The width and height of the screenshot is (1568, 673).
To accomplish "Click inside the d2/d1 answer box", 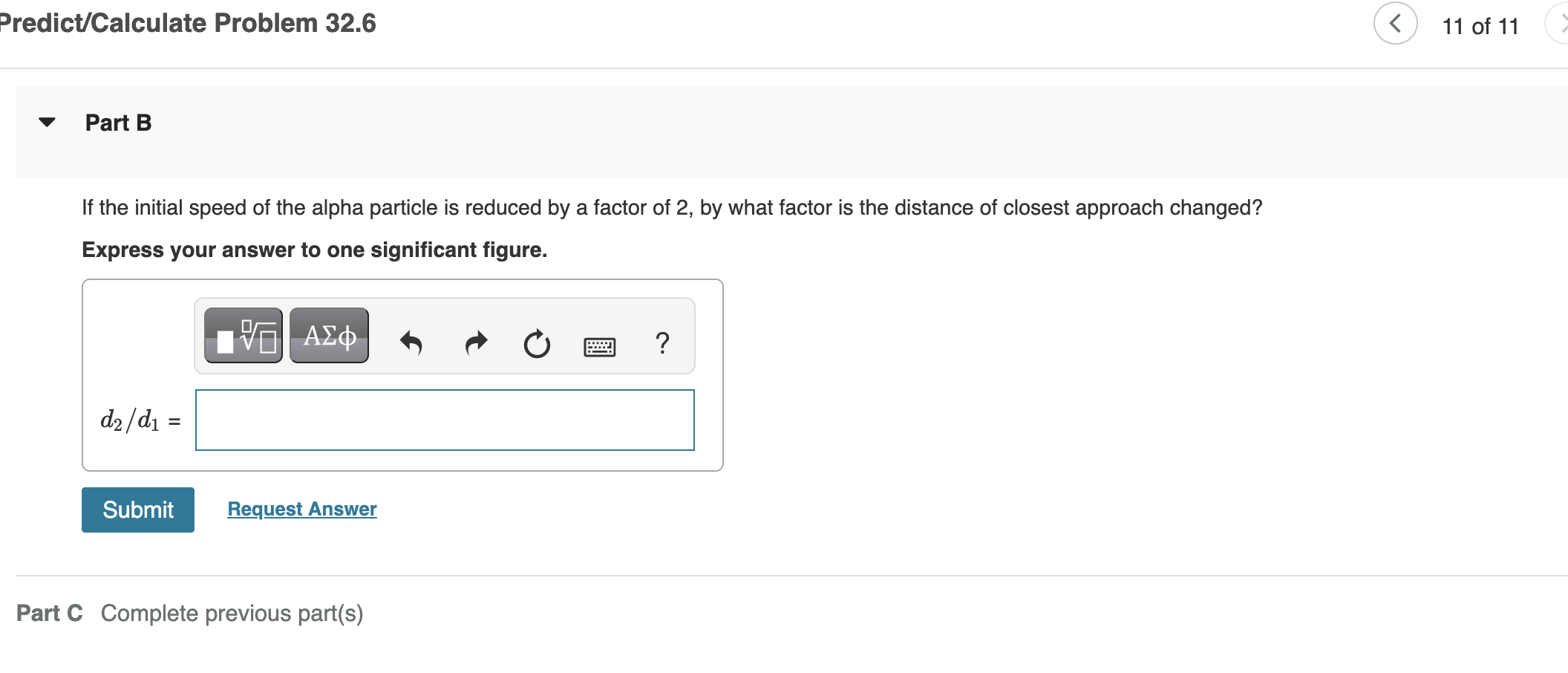I will coord(443,420).
